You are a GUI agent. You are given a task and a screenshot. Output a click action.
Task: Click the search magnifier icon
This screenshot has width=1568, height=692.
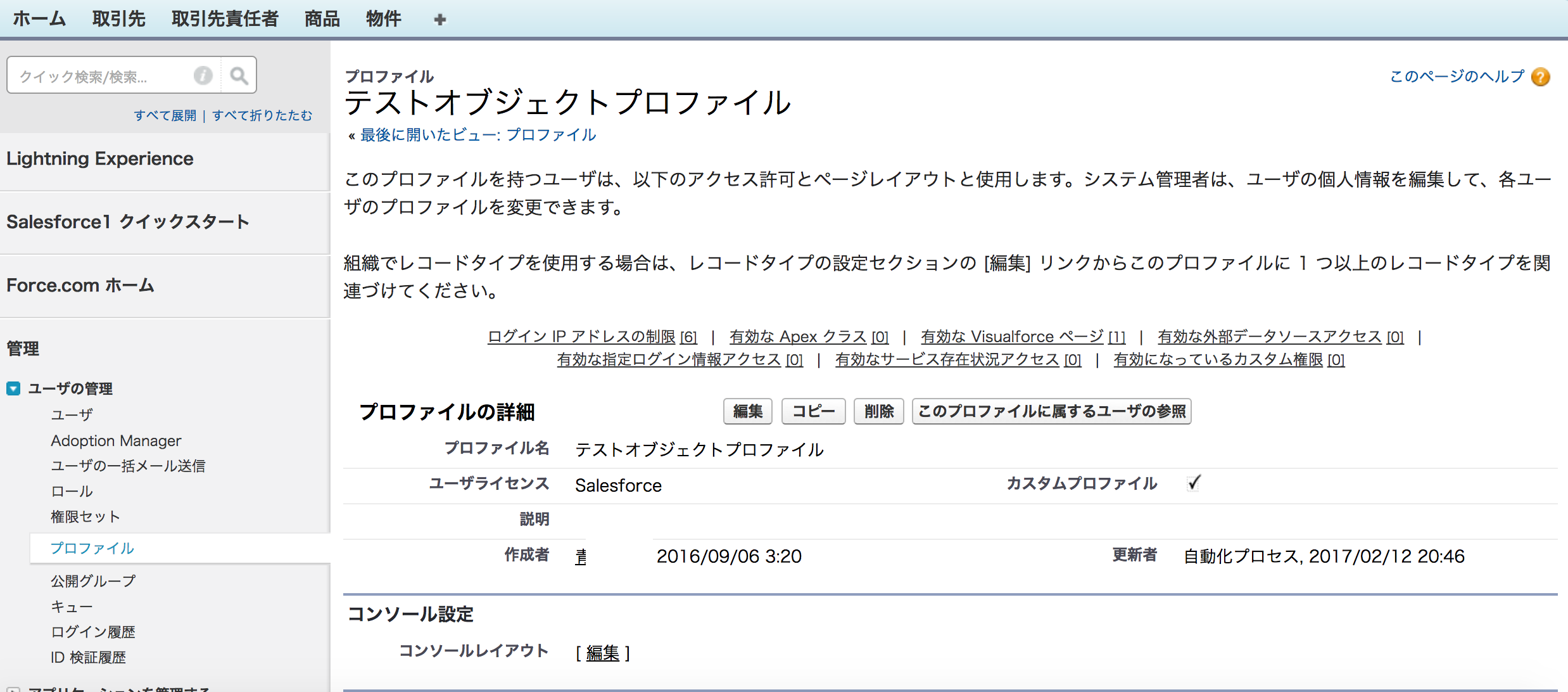239,76
